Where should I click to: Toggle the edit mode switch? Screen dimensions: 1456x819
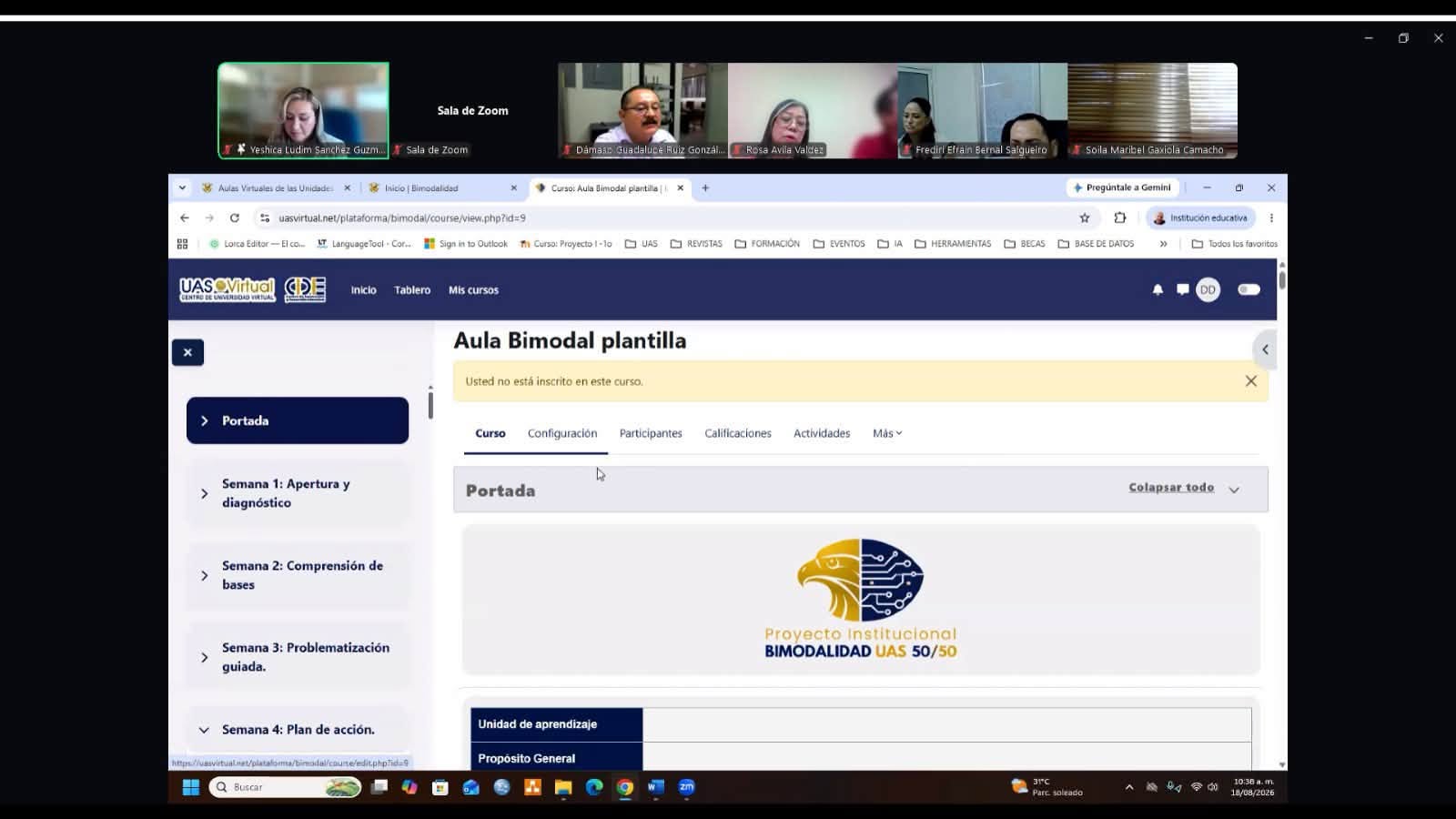pyautogui.click(x=1249, y=289)
